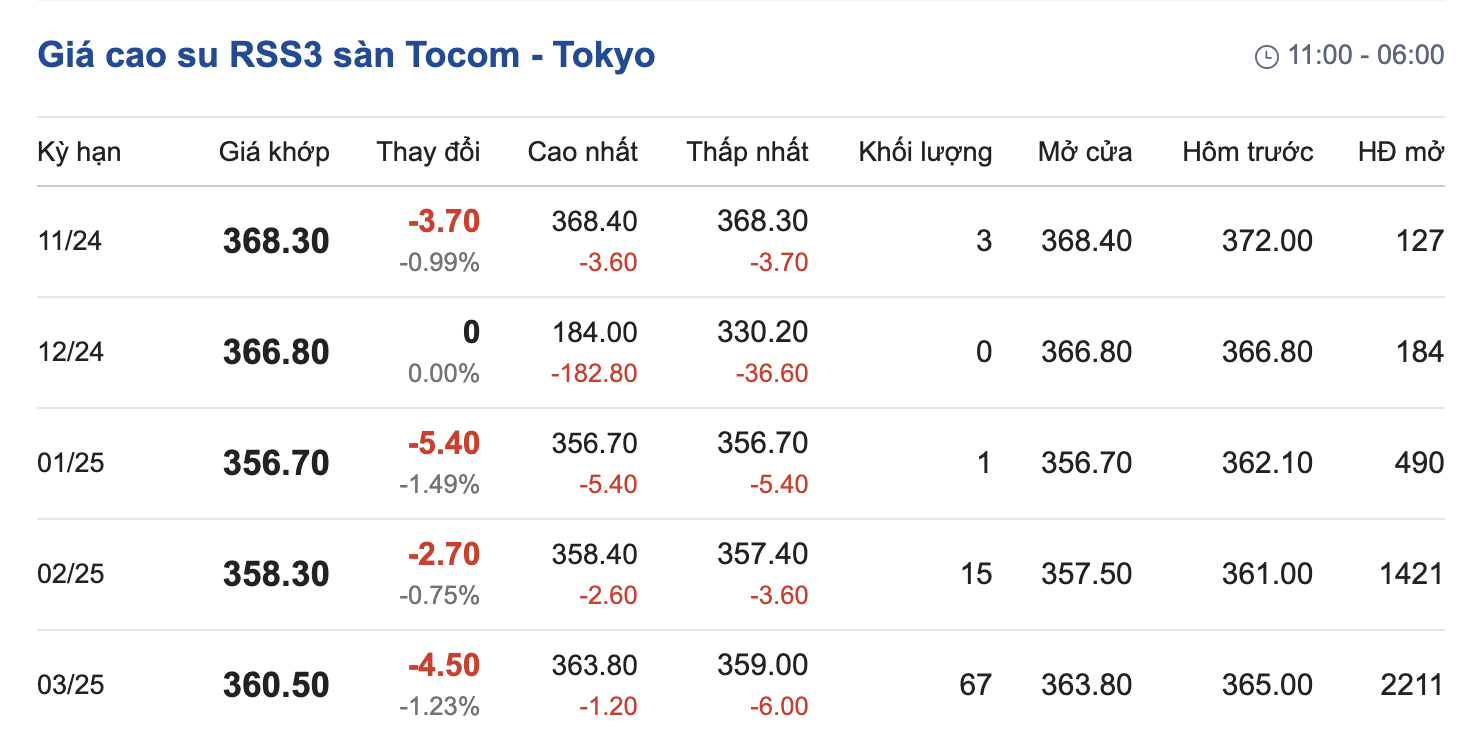Viewport: 1464px width, 740px height.
Task: Click the 368.30 matched price
Action: click(x=276, y=241)
